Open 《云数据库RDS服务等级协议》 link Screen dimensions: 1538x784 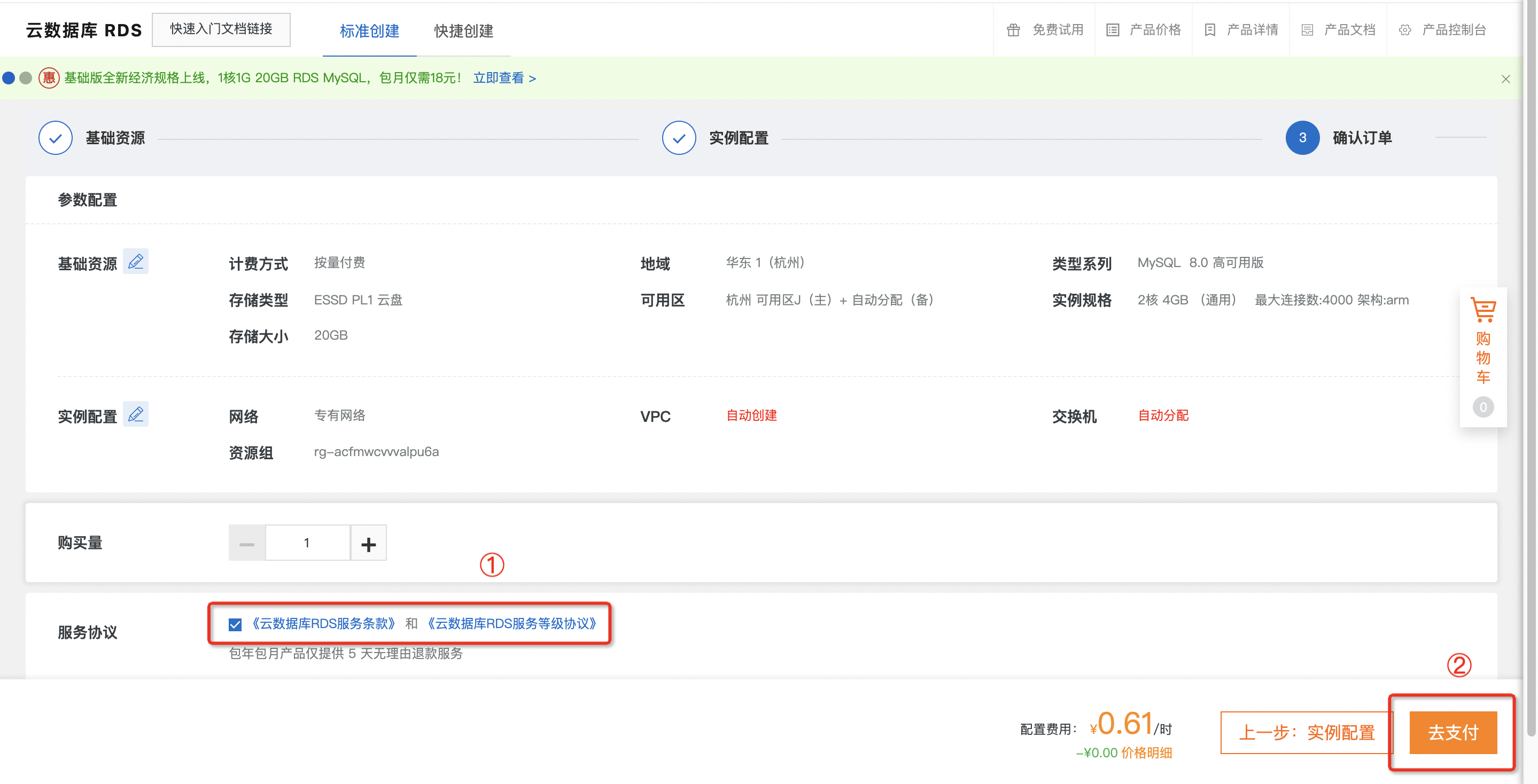pyautogui.click(x=512, y=623)
